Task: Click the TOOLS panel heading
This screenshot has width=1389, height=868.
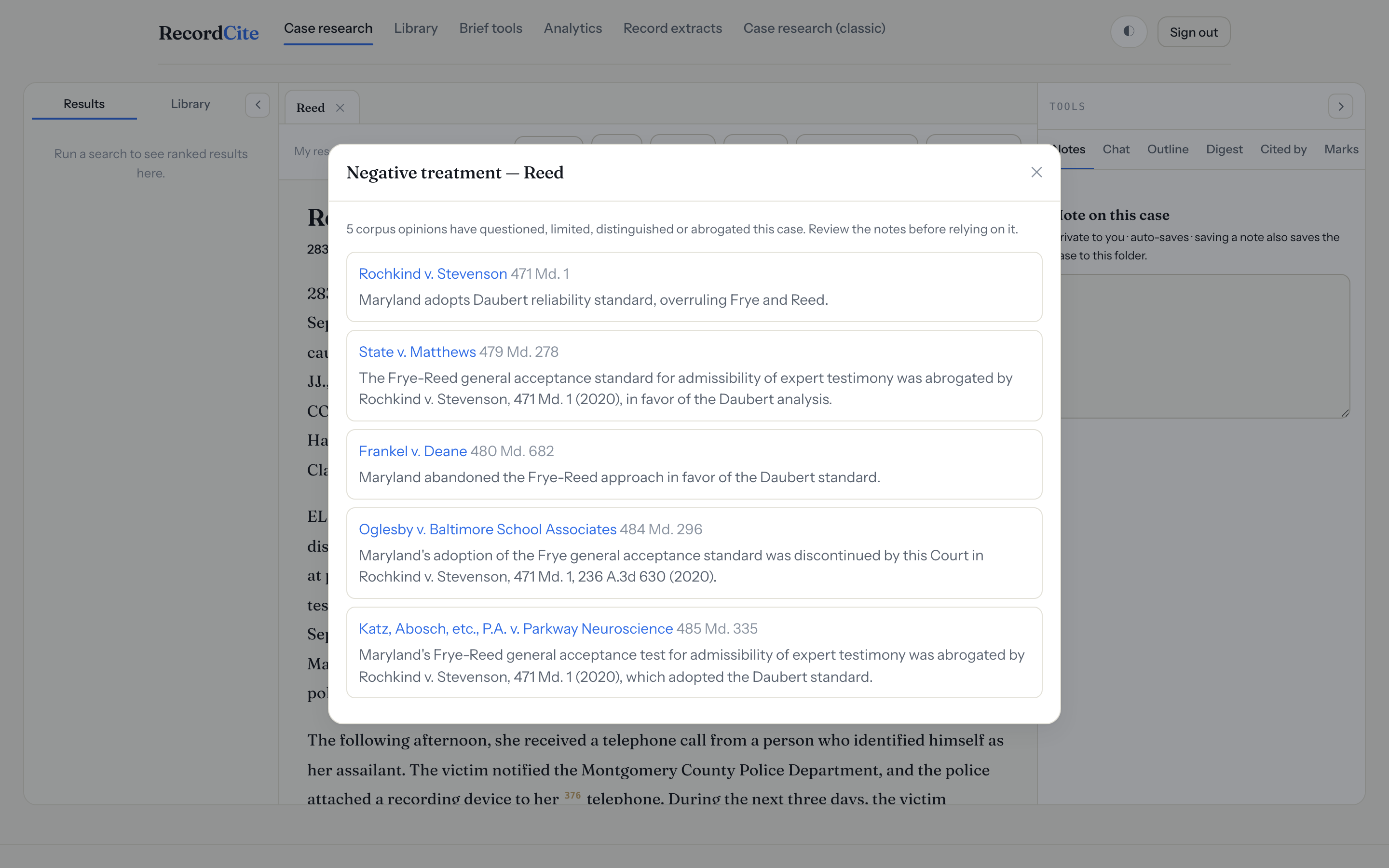Action: 1067,106
